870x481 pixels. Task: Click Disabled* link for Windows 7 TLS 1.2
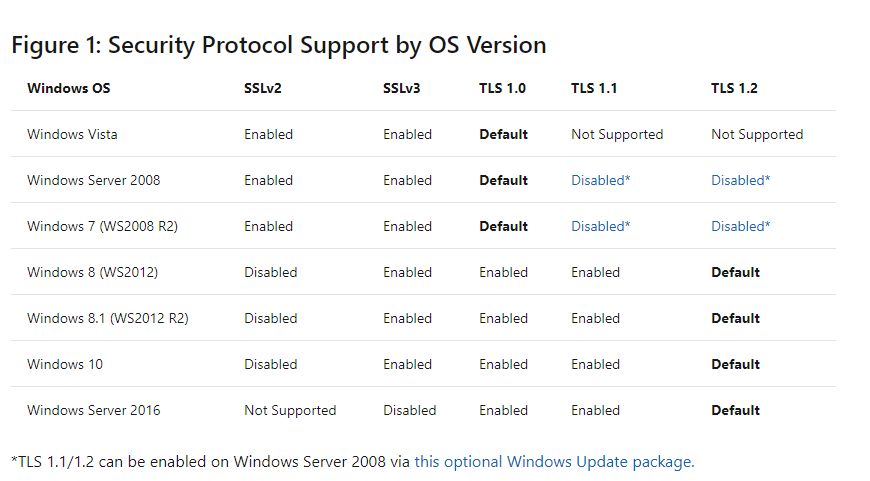click(740, 226)
